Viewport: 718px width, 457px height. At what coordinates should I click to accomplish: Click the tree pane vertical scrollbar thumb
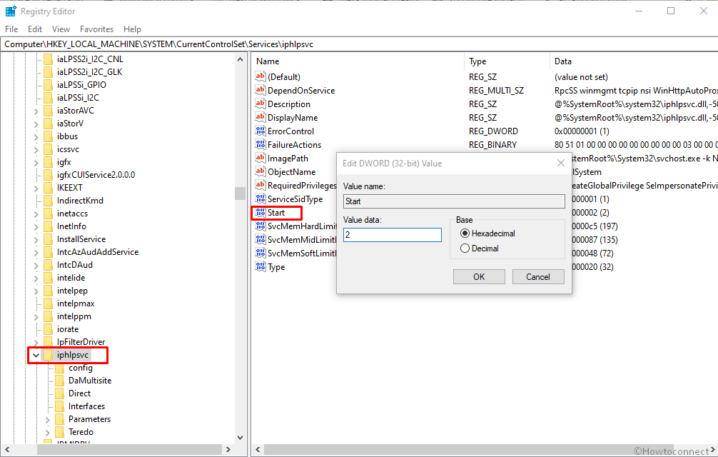click(240, 193)
